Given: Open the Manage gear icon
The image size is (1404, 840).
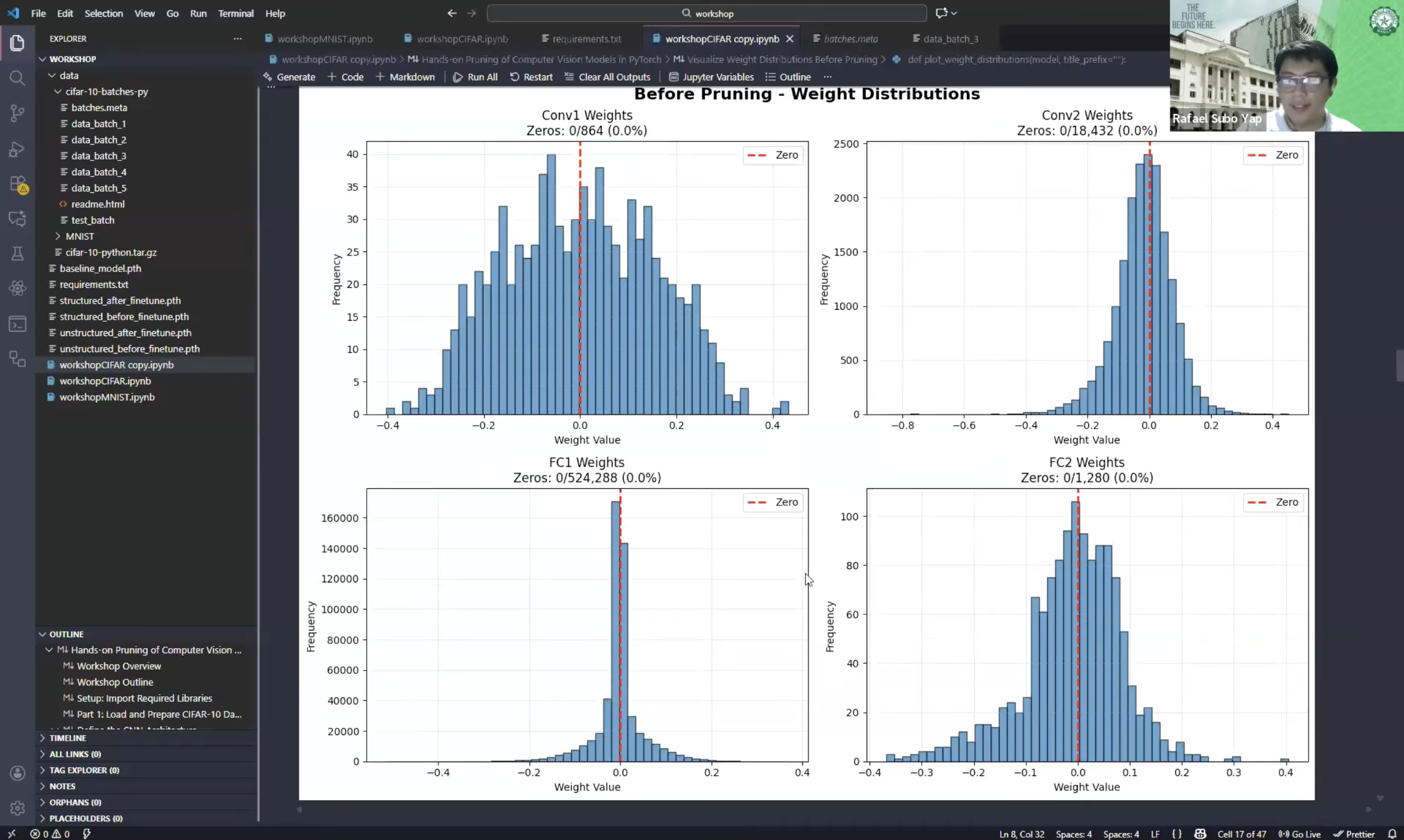Looking at the screenshot, I should click(17, 808).
